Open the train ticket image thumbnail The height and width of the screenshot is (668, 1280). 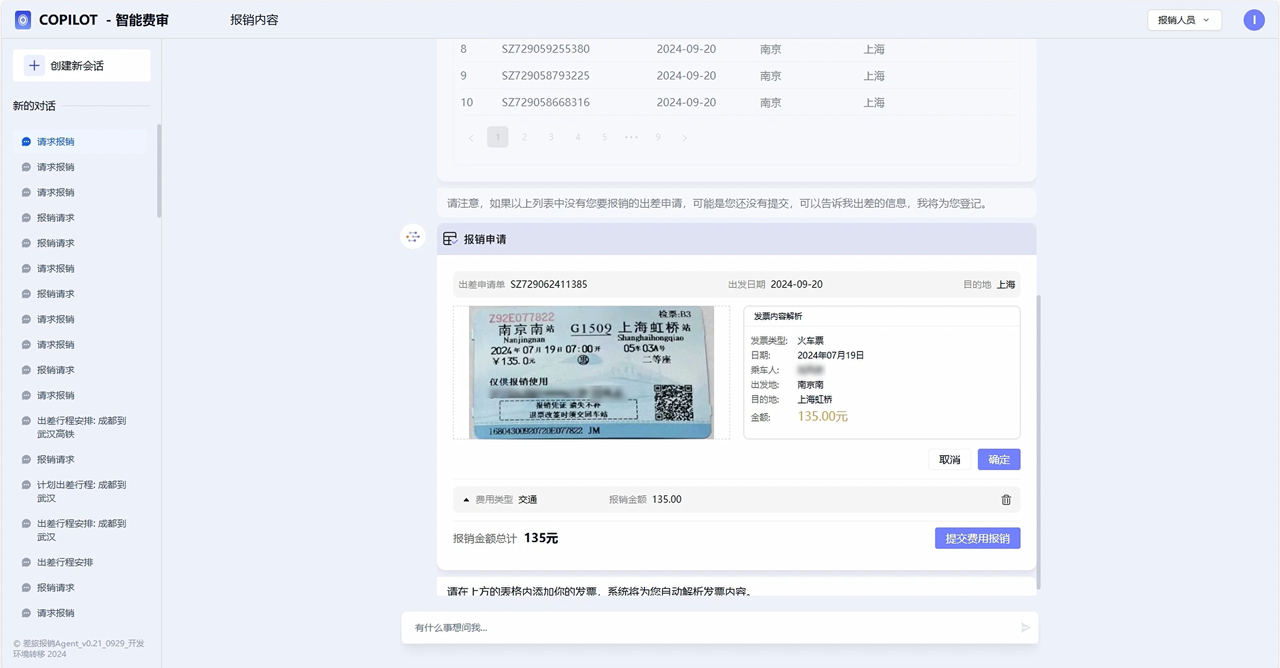[591, 372]
